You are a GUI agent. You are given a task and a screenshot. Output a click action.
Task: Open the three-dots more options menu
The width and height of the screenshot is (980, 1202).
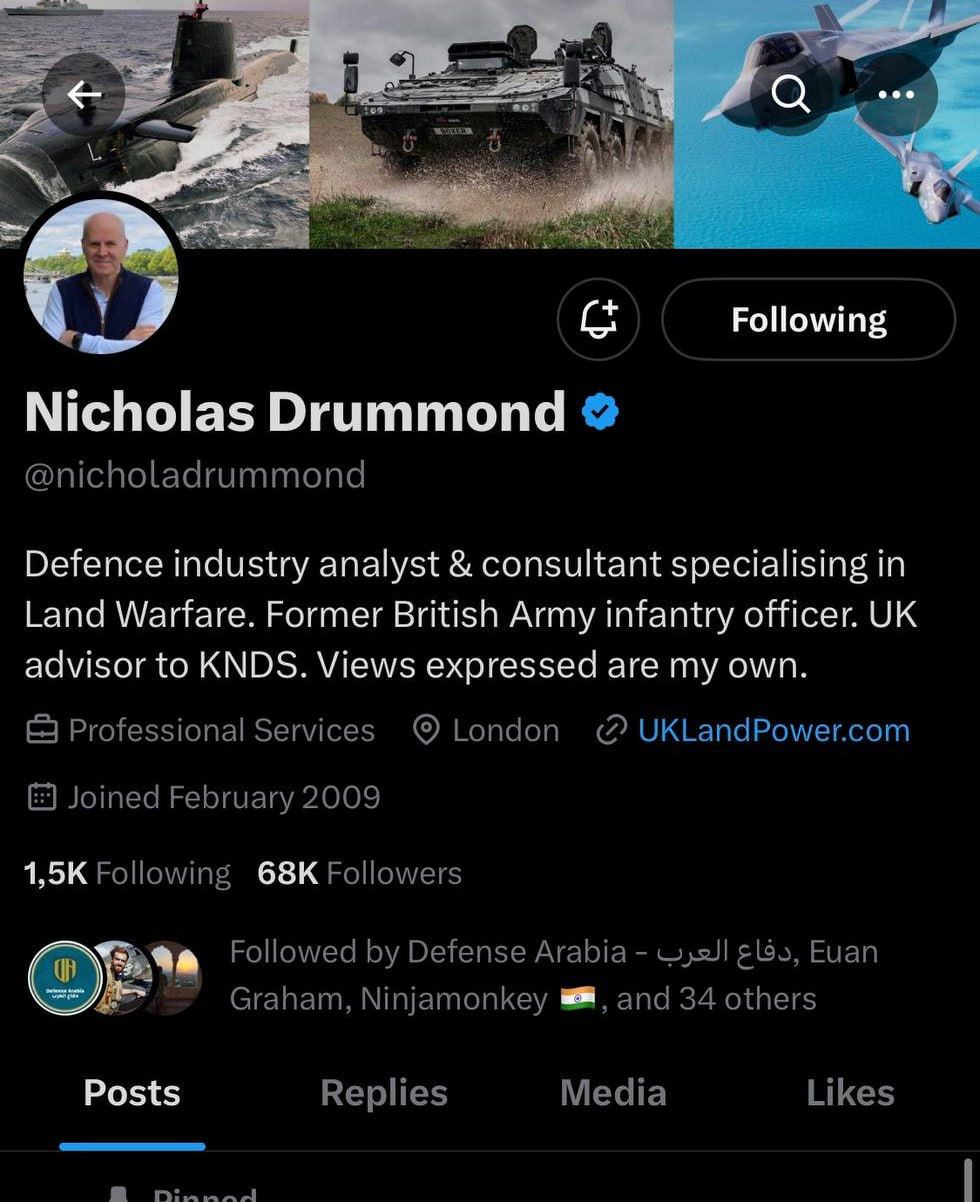896,94
